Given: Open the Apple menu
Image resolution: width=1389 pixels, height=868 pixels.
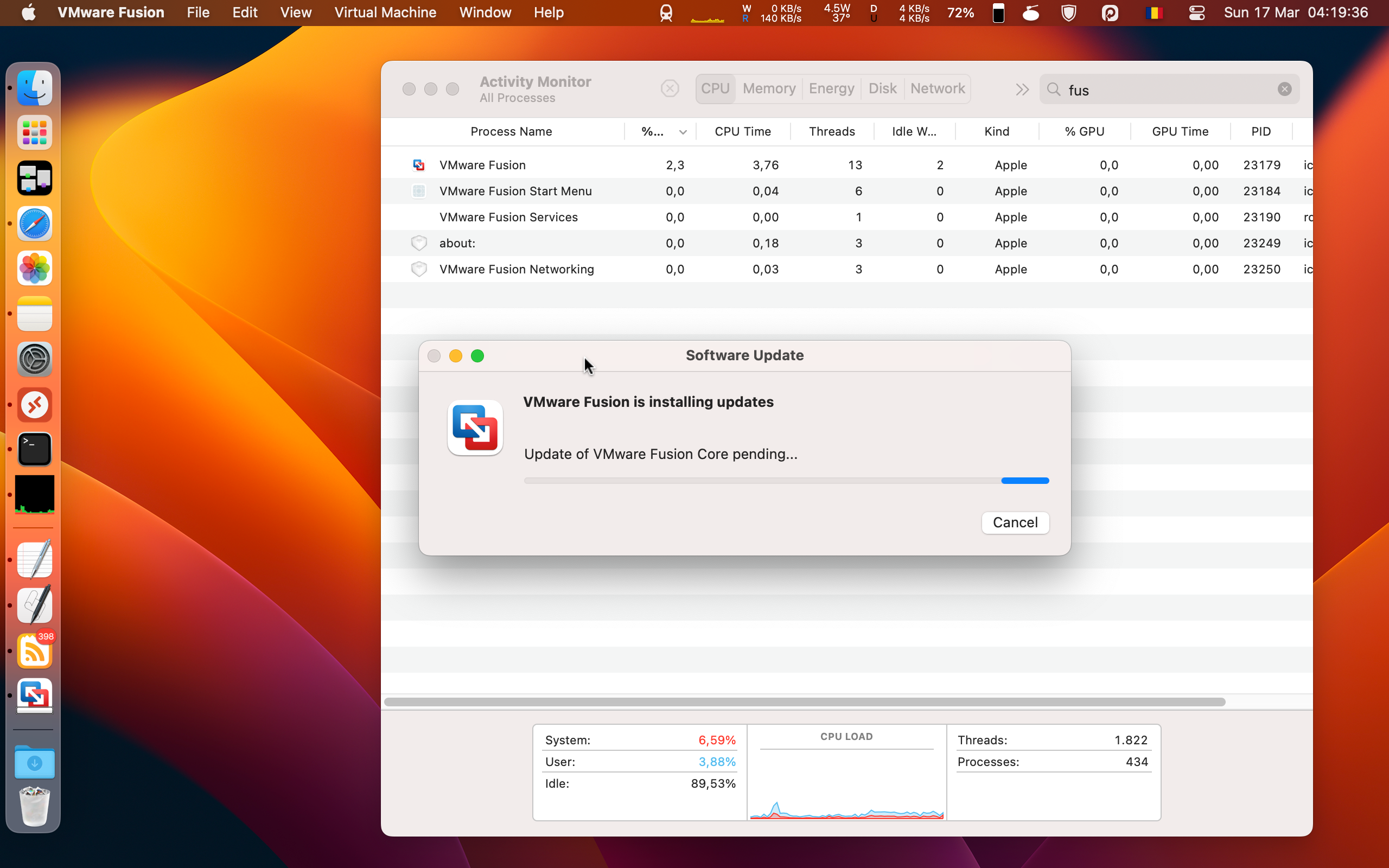Looking at the screenshot, I should click(x=29, y=12).
